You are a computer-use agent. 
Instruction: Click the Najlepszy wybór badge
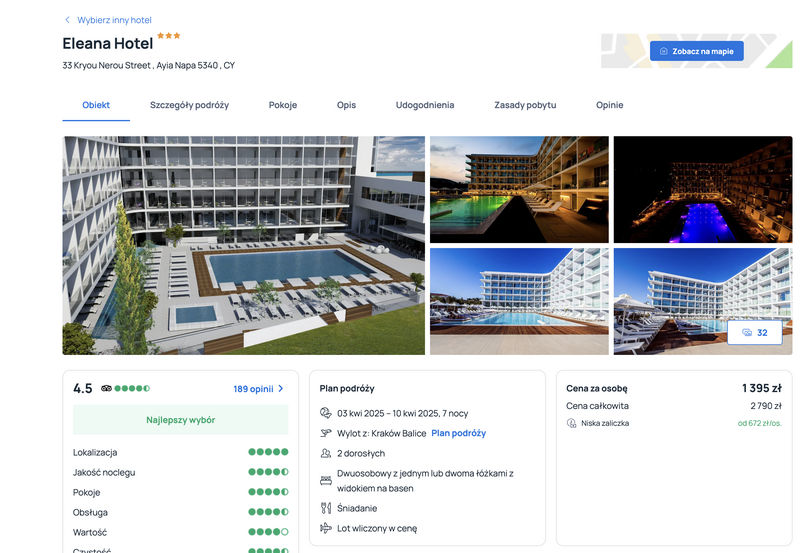click(x=181, y=420)
